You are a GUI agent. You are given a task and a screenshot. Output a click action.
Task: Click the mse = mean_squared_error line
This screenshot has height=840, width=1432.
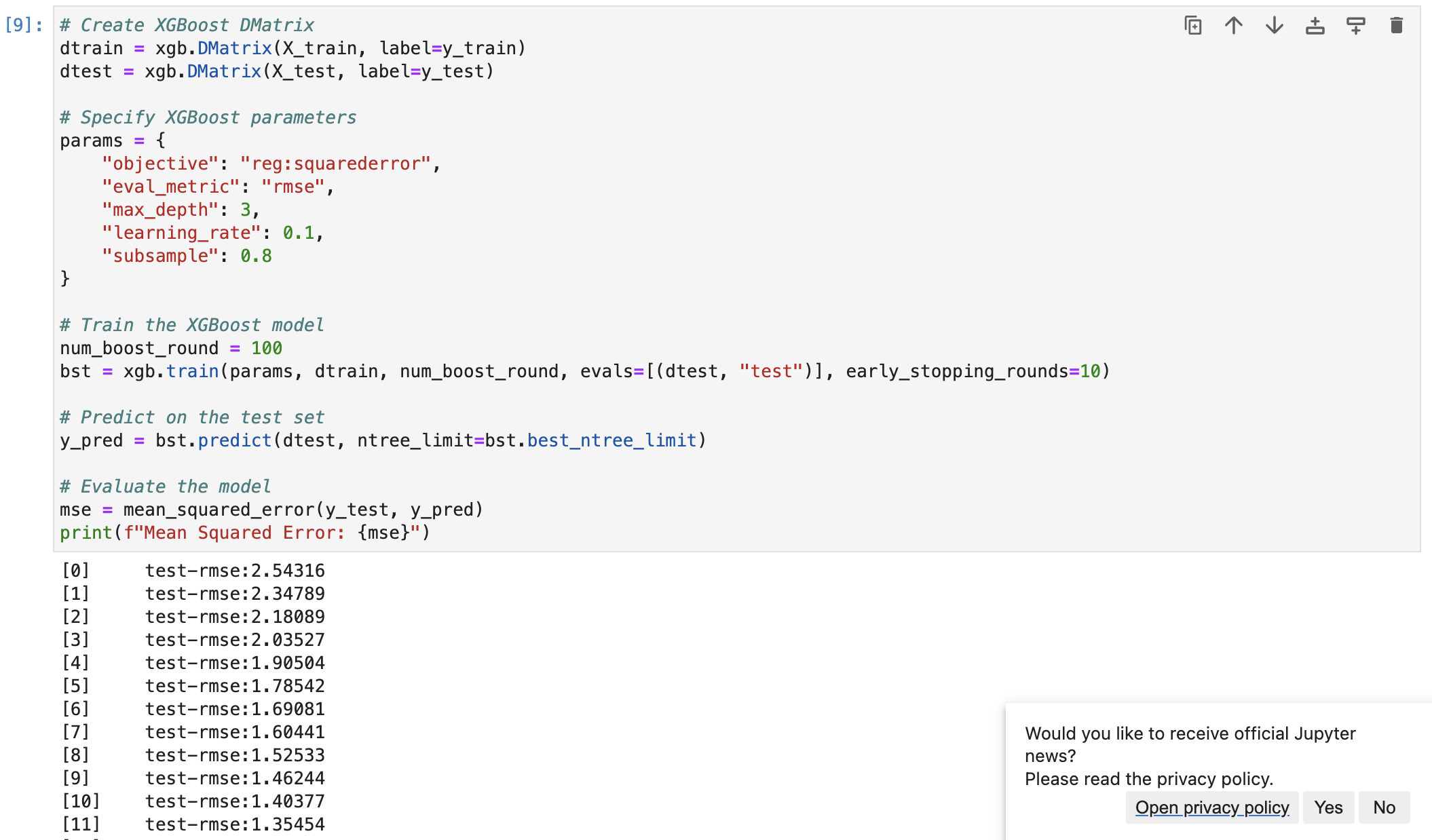click(271, 510)
